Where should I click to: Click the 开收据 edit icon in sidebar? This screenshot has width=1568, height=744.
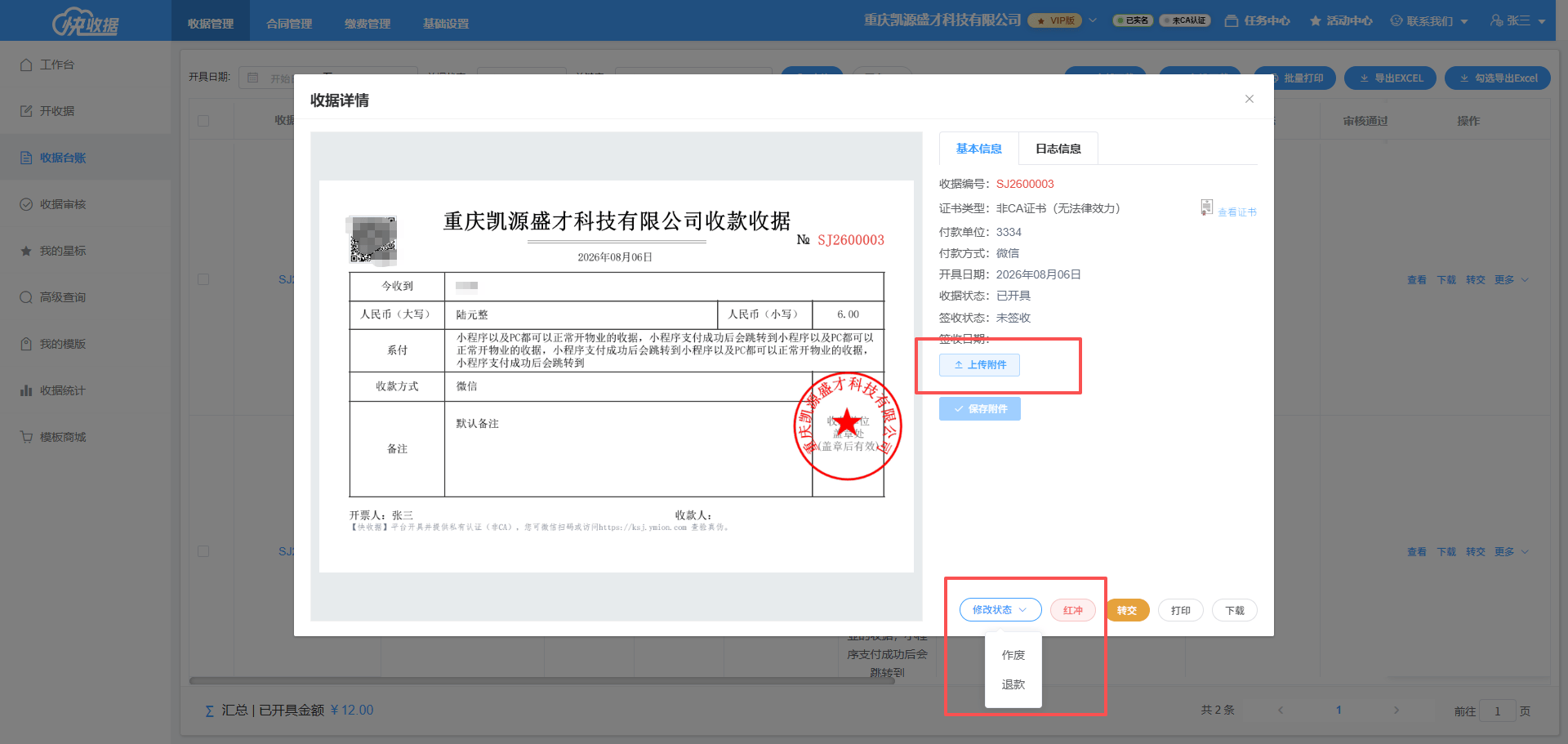(26, 111)
